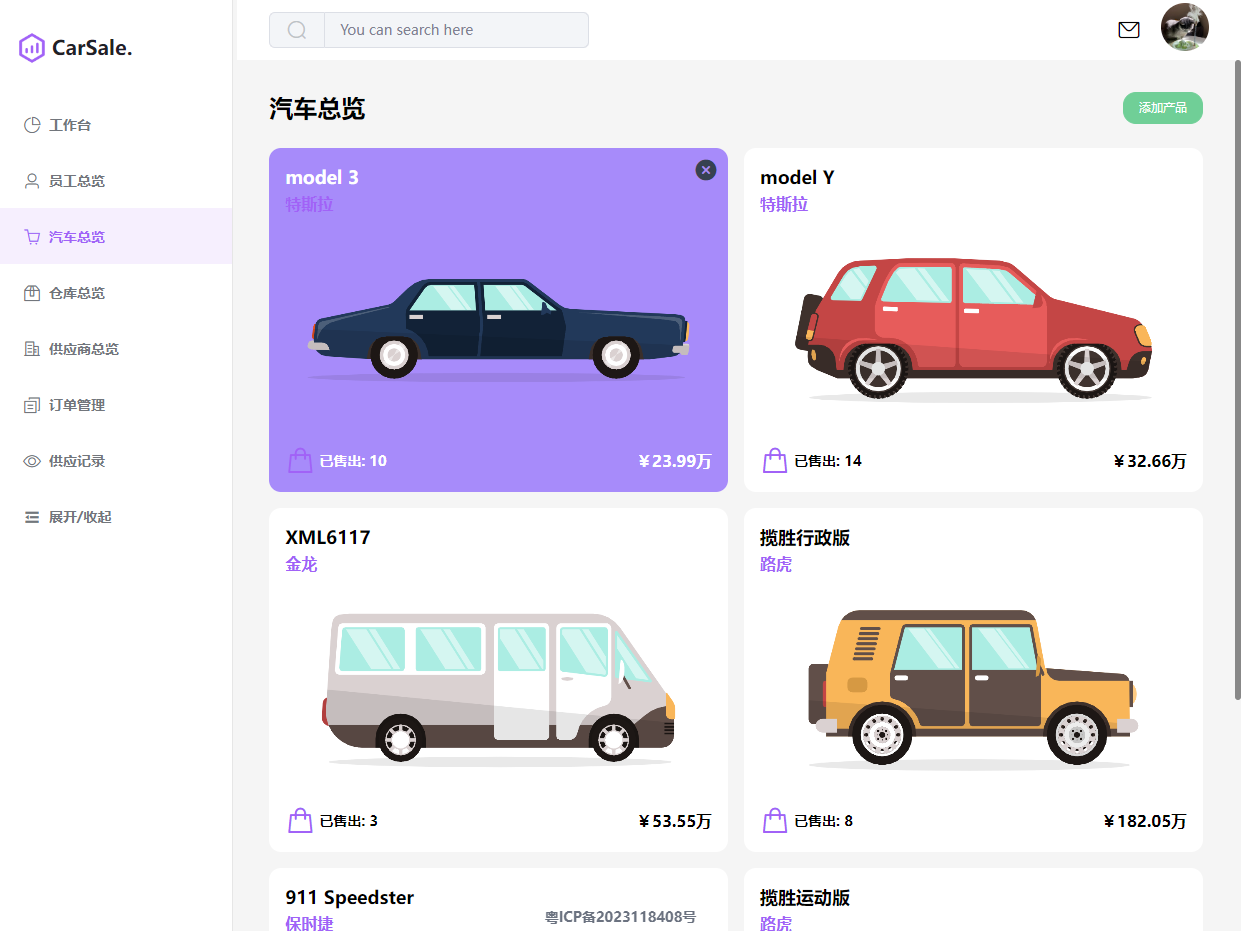Open the user avatar picture

click(1185, 27)
